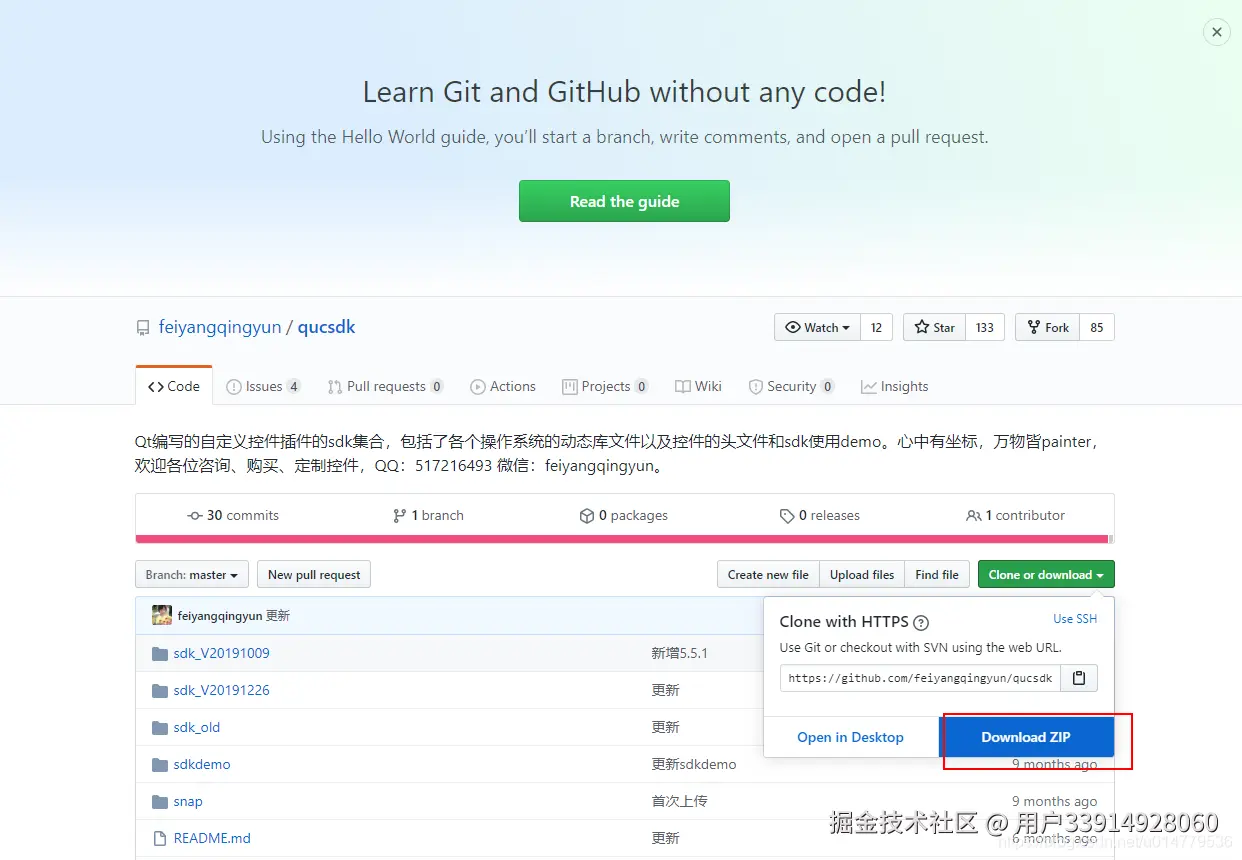Click the Use SSH link
Image resolution: width=1242 pixels, height=860 pixels.
(1075, 619)
